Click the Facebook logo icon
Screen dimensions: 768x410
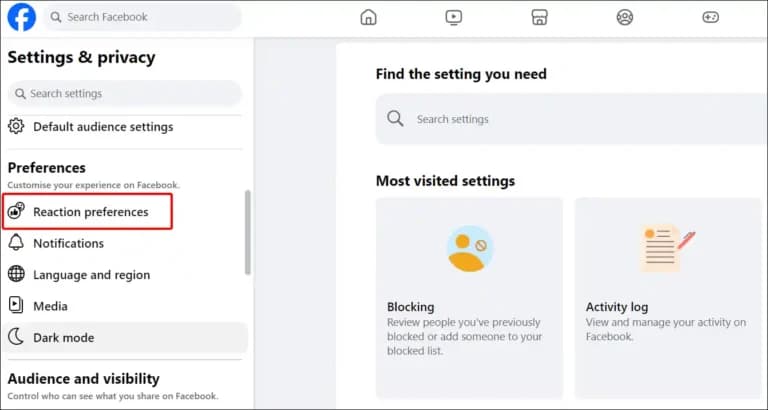coord(22,17)
